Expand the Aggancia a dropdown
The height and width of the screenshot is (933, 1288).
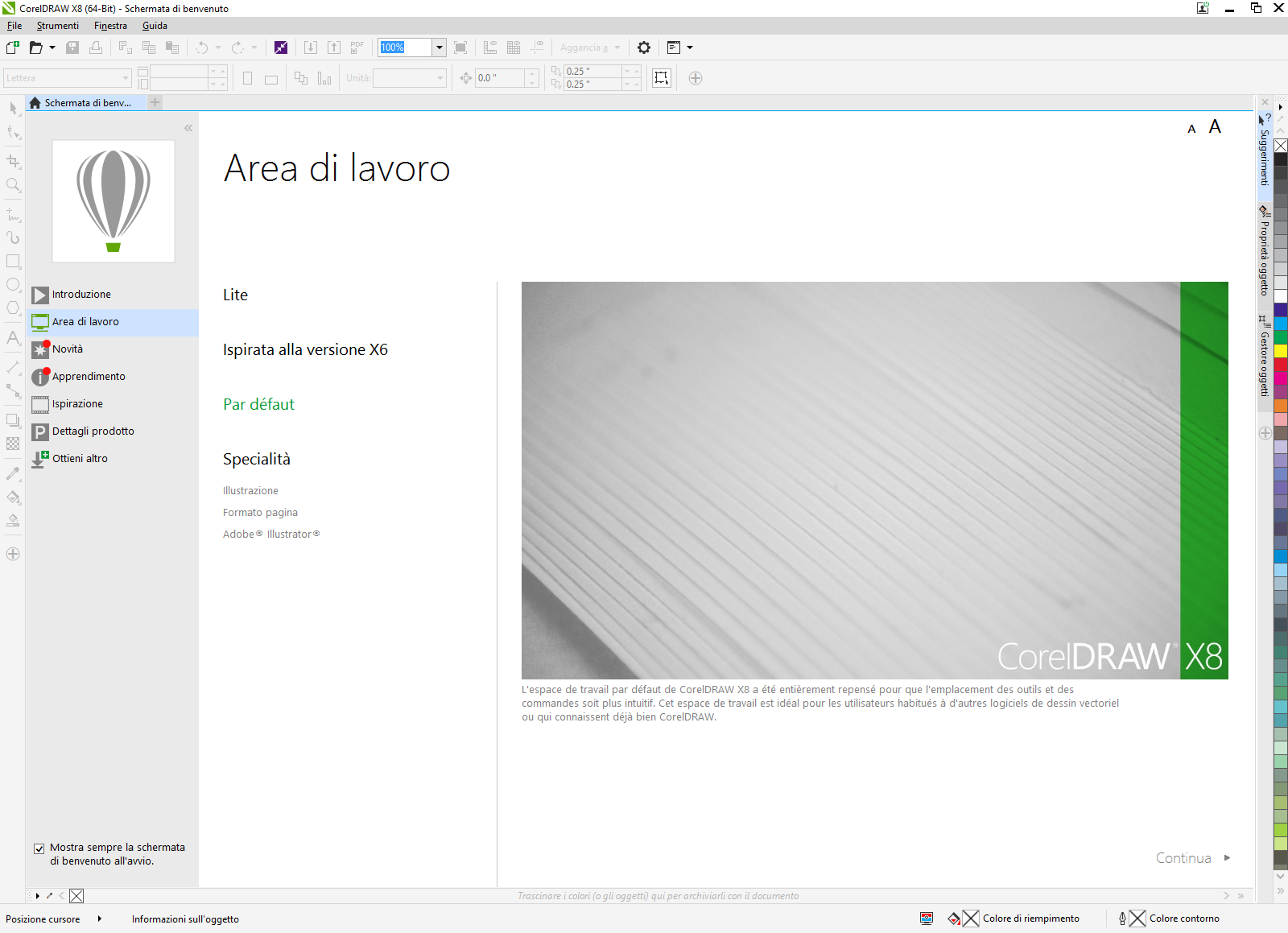click(x=617, y=47)
